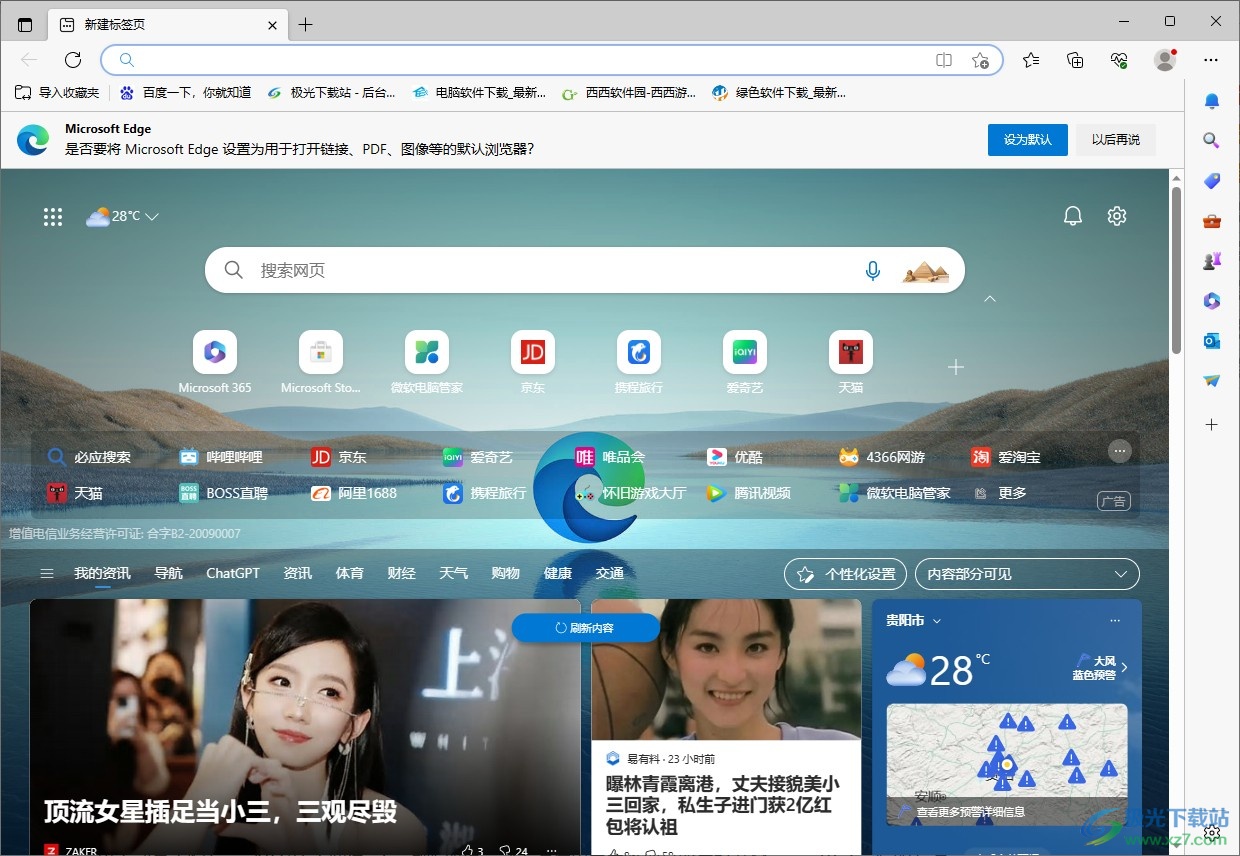Image resolution: width=1240 pixels, height=856 pixels.
Task: Open the 爱奇艺 quick link tile
Action: tap(745, 362)
